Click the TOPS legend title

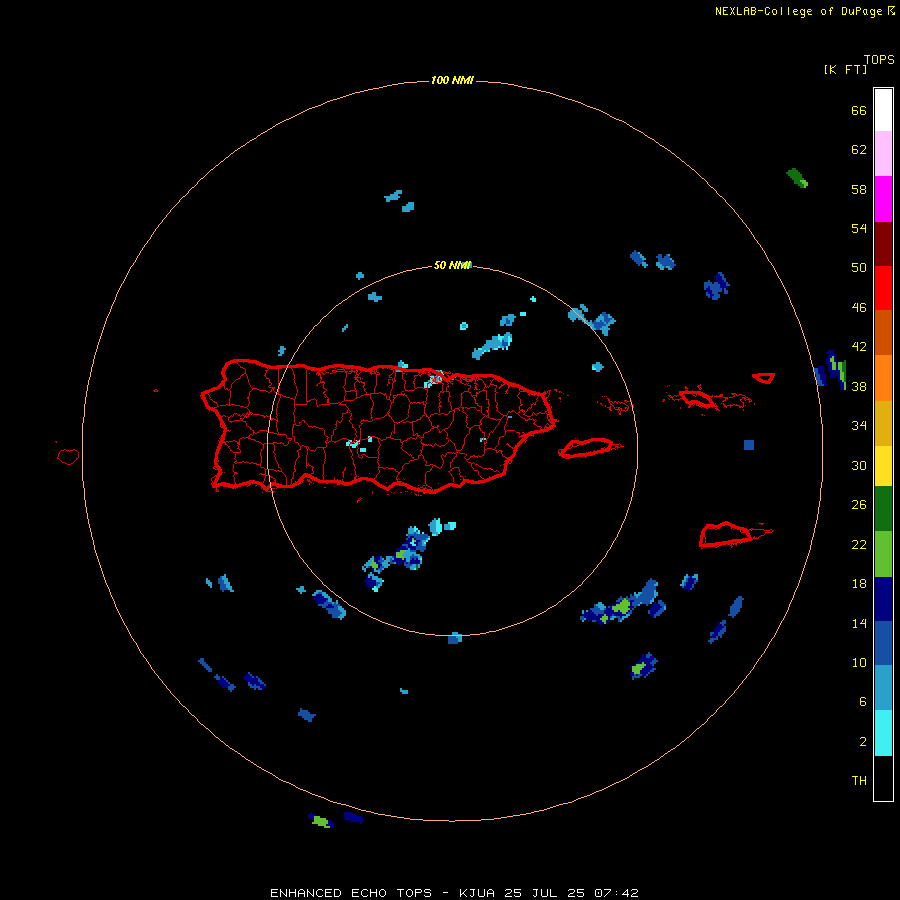[879, 59]
